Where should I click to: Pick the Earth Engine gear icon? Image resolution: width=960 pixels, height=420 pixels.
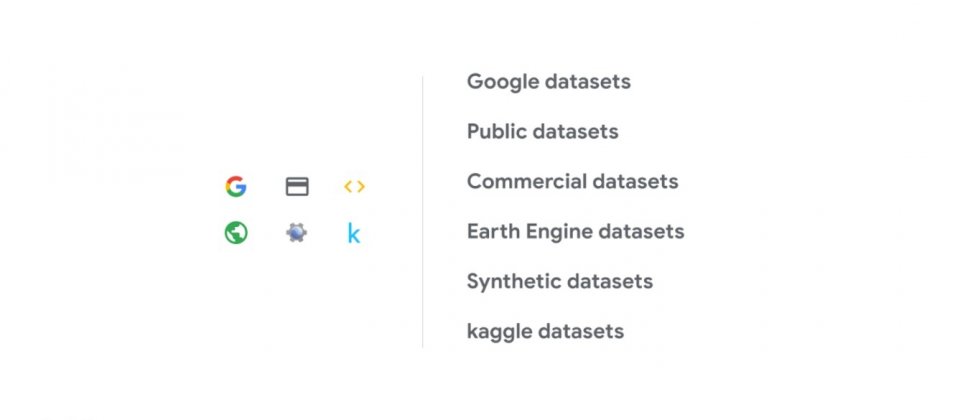296,233
